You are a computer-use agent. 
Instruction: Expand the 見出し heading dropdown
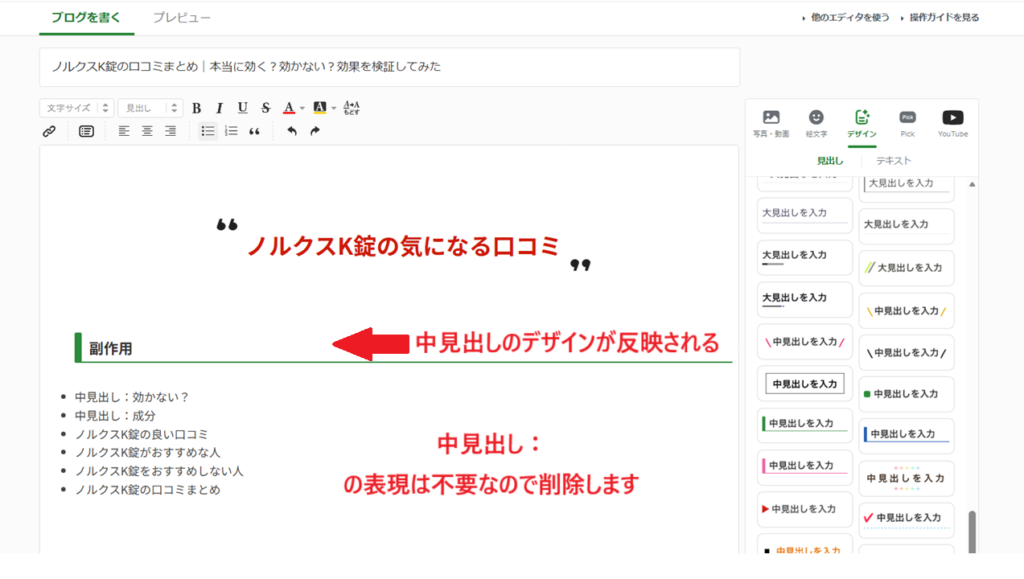pos(150,108)
